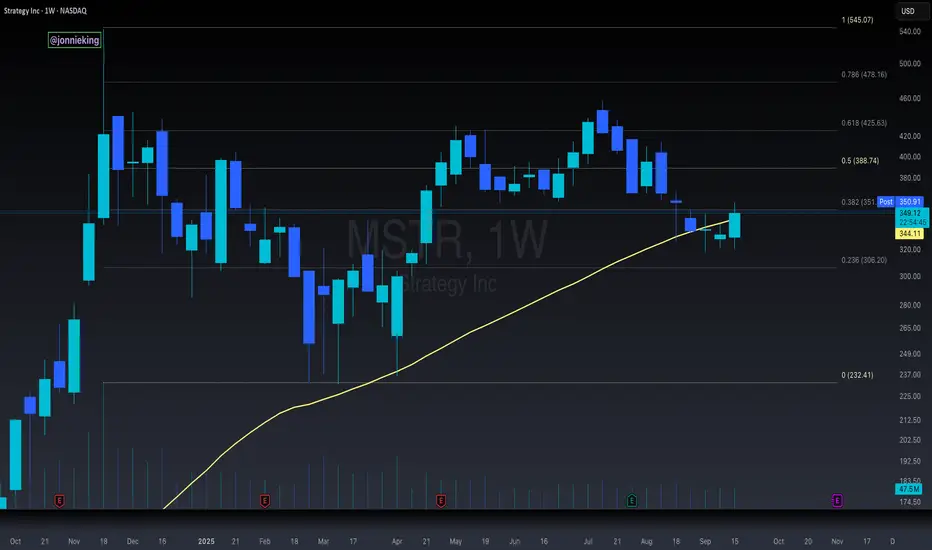Click May on the time axis

(456, 541)
